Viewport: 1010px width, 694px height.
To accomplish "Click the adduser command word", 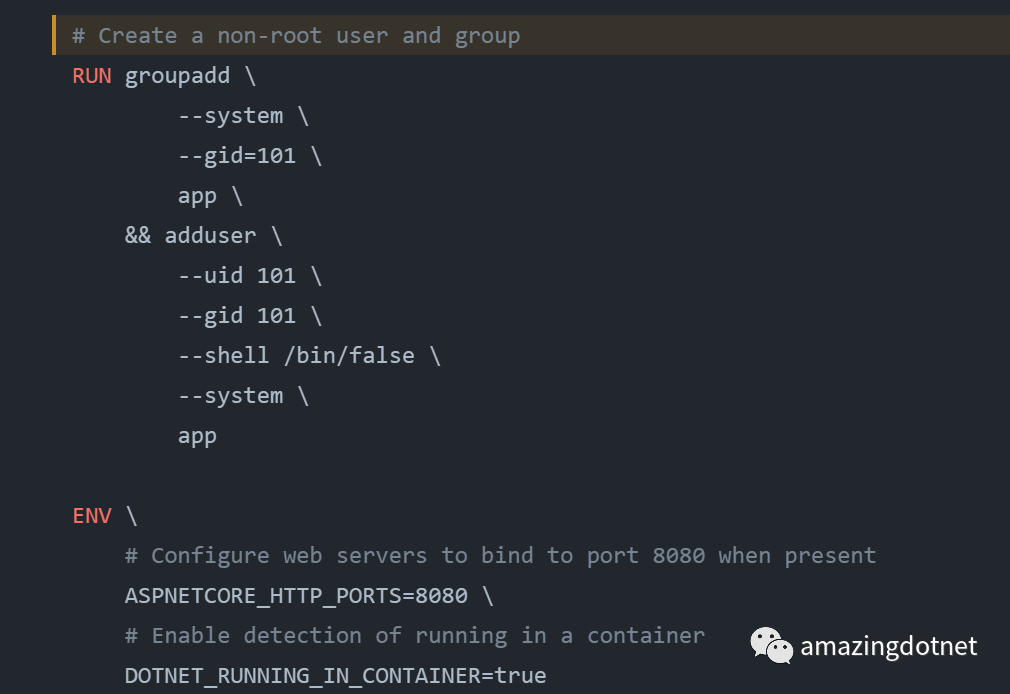I will point(210,236).
